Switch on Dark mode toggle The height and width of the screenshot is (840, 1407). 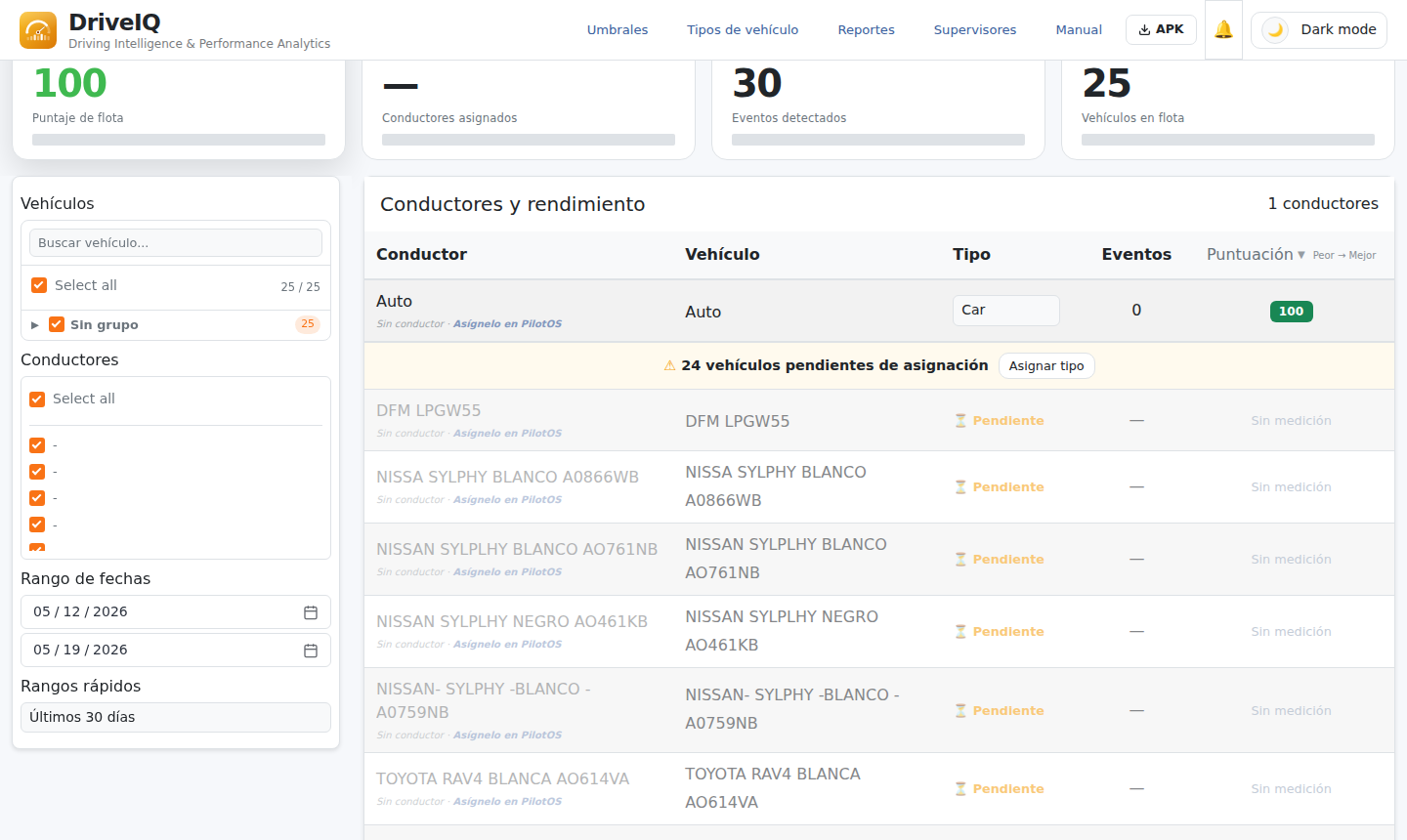[x=1319, y=30]
